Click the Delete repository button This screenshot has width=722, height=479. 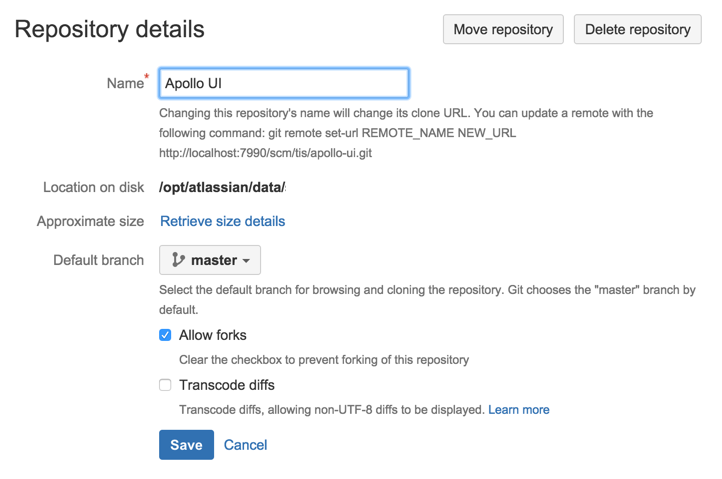click(x=637, y=29)
